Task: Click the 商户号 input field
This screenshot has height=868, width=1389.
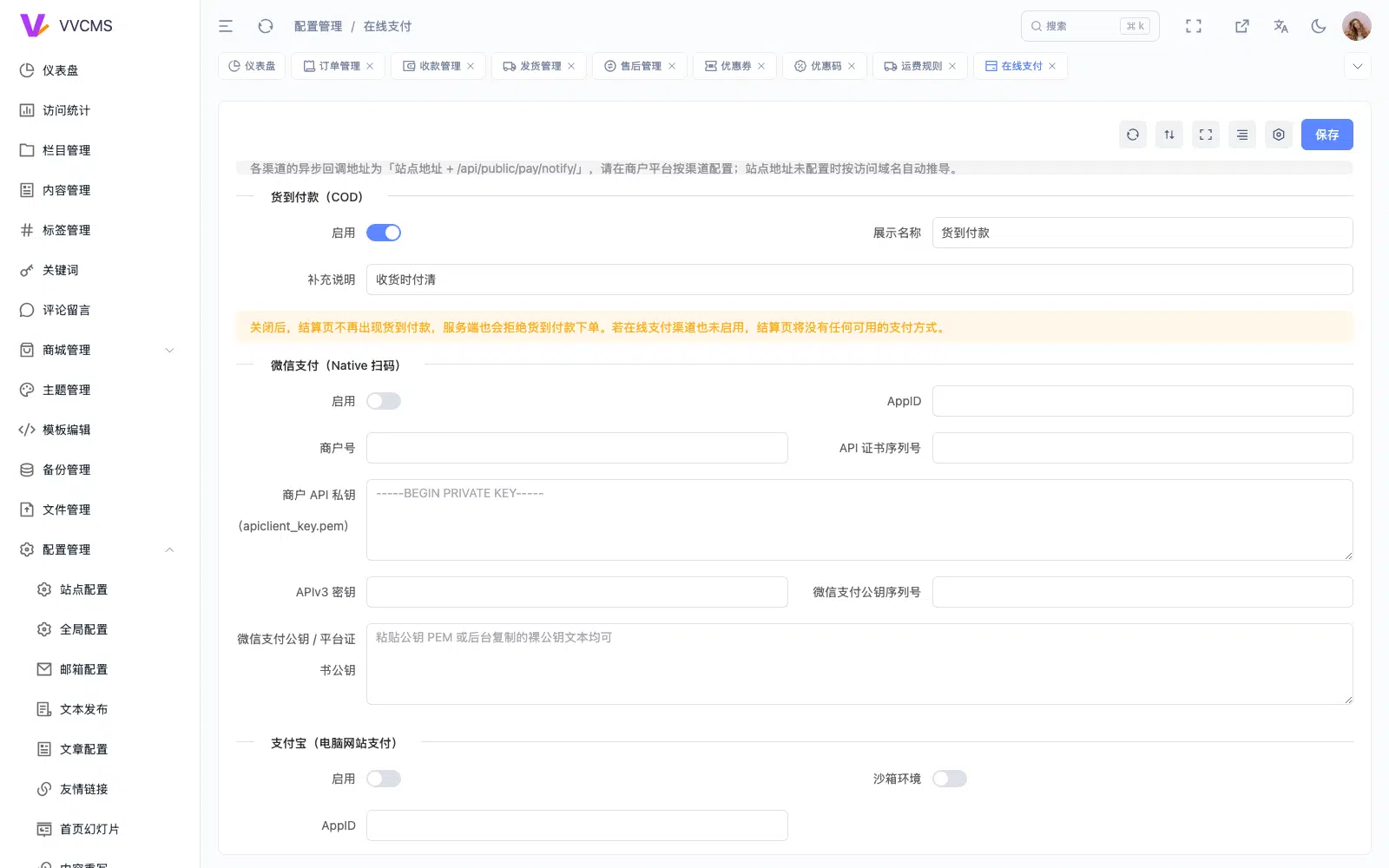Action: (x=577, y=448)
